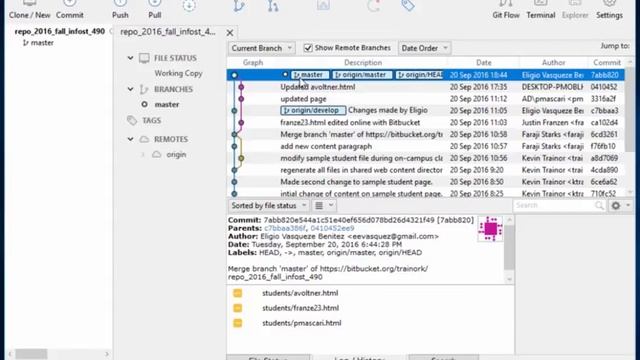The height and width of the screenshot is (360, 640).
Task: Click graph node of 'updated page' commit
Action: (241, 99)
